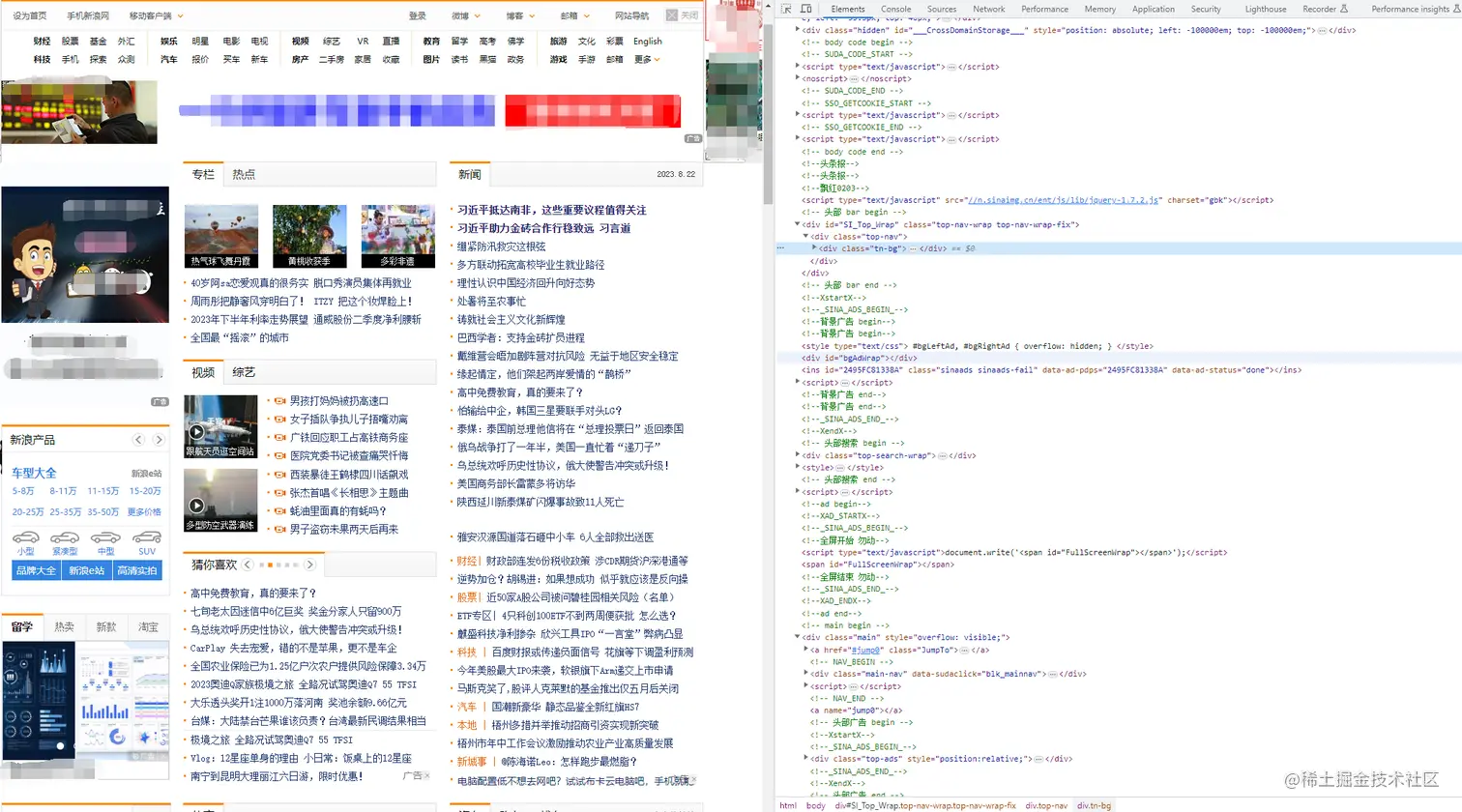Screen dimensions: 1462x812
Task: Click the body breadcrumb in DevTools footer
Action: coord(815,805)
